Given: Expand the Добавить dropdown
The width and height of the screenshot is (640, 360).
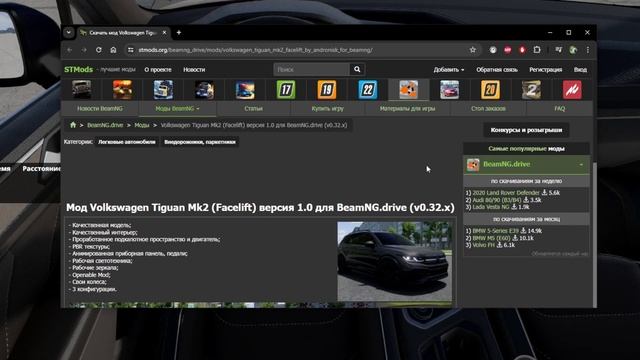Looking at the screenshot, I should click(x=449, y=69).
